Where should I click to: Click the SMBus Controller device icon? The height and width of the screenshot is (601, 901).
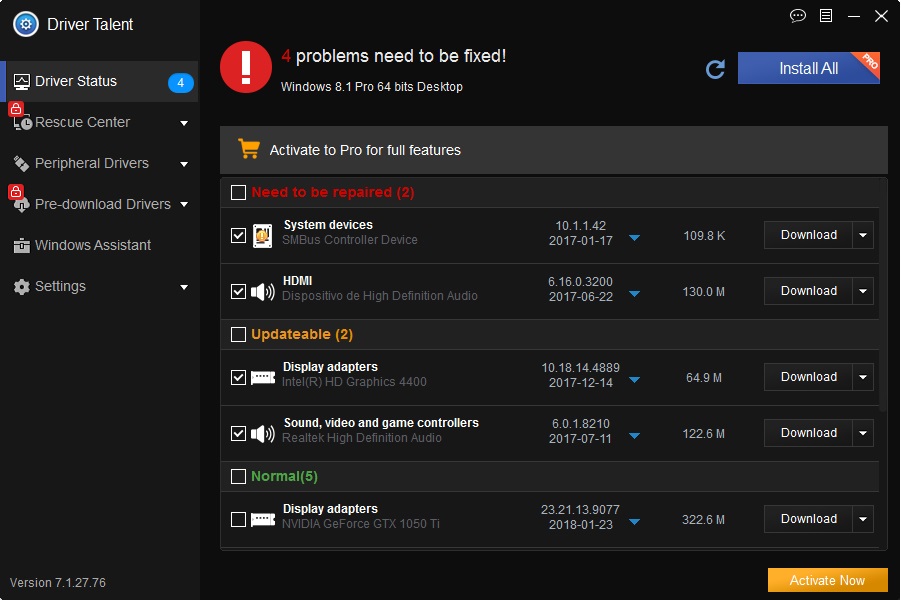(262, 236)
